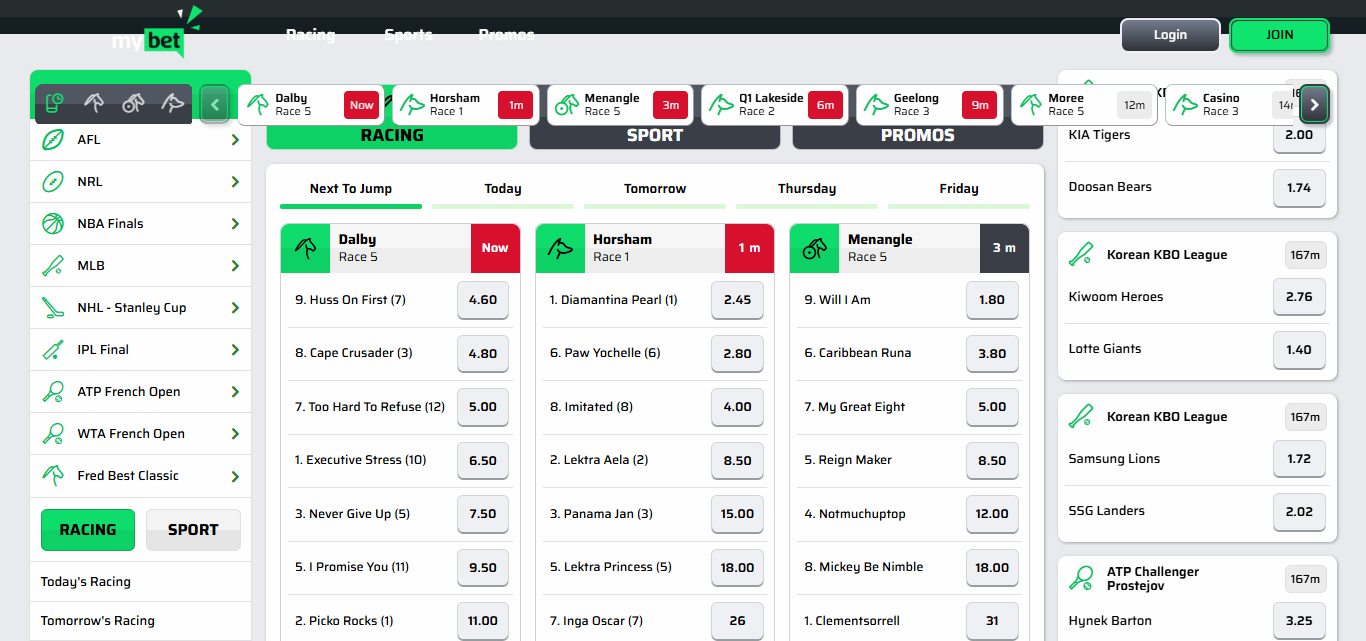Expand the AFL chevron
Image resolution: width=1366 pixels, height=641 pixels.
(235, 140)
